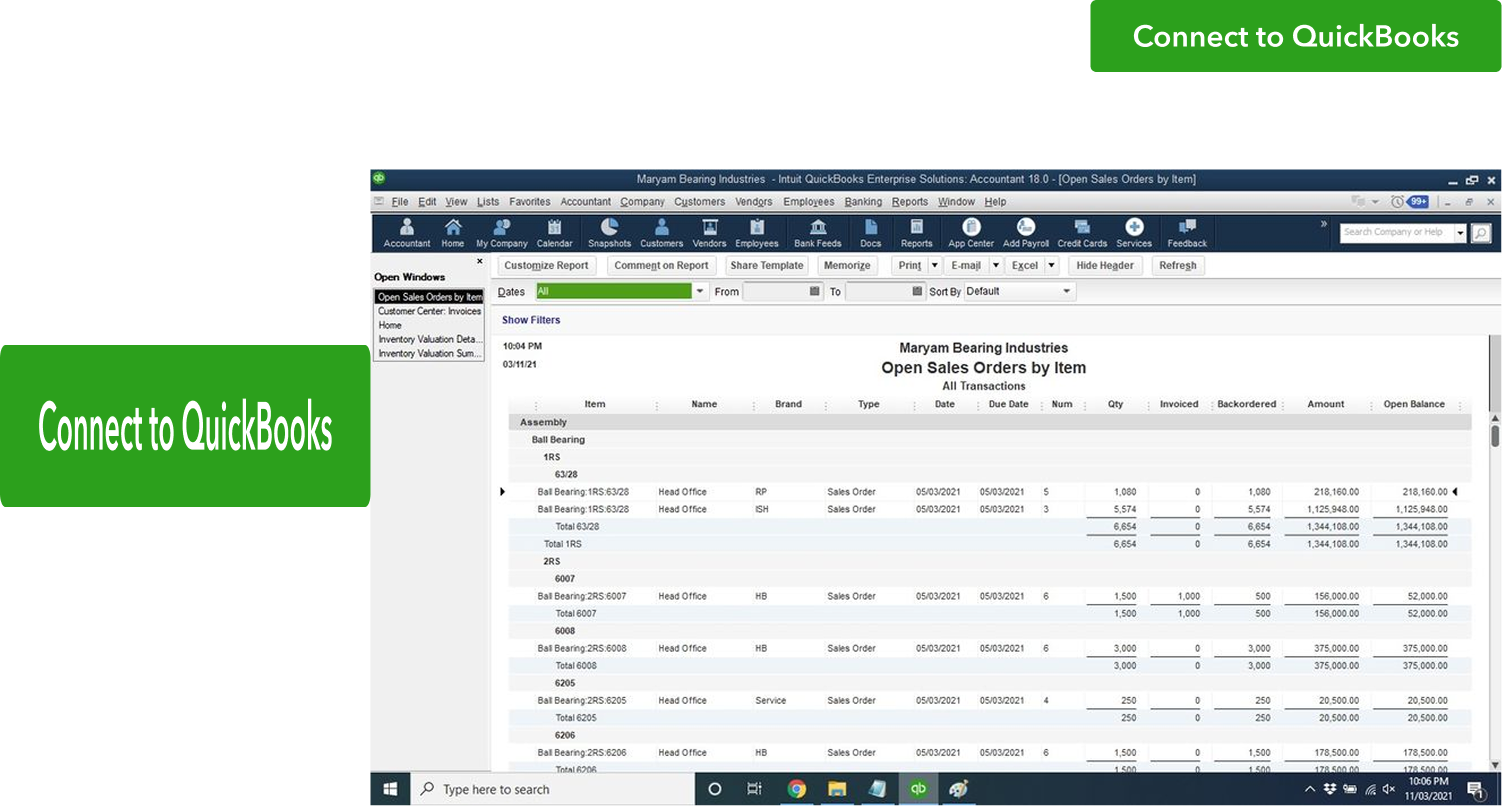Screen dimensions: 1502x806
Task: Open Chrome from the taskbar
Action: (797, 789)
